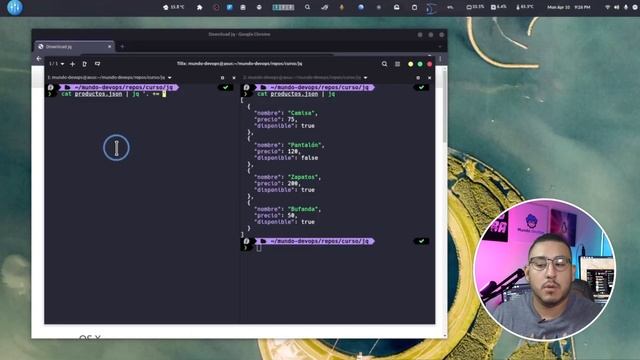Open the magnifier search in the top panel

click(307, 7)
